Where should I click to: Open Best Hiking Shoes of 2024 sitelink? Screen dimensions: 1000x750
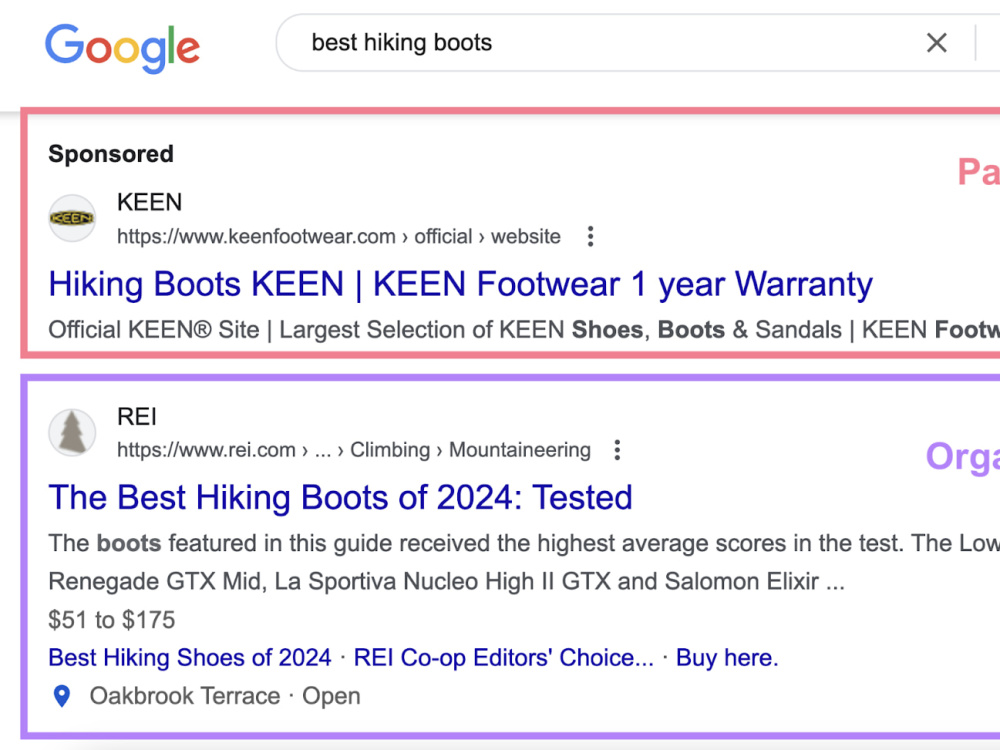pos(190,658)
